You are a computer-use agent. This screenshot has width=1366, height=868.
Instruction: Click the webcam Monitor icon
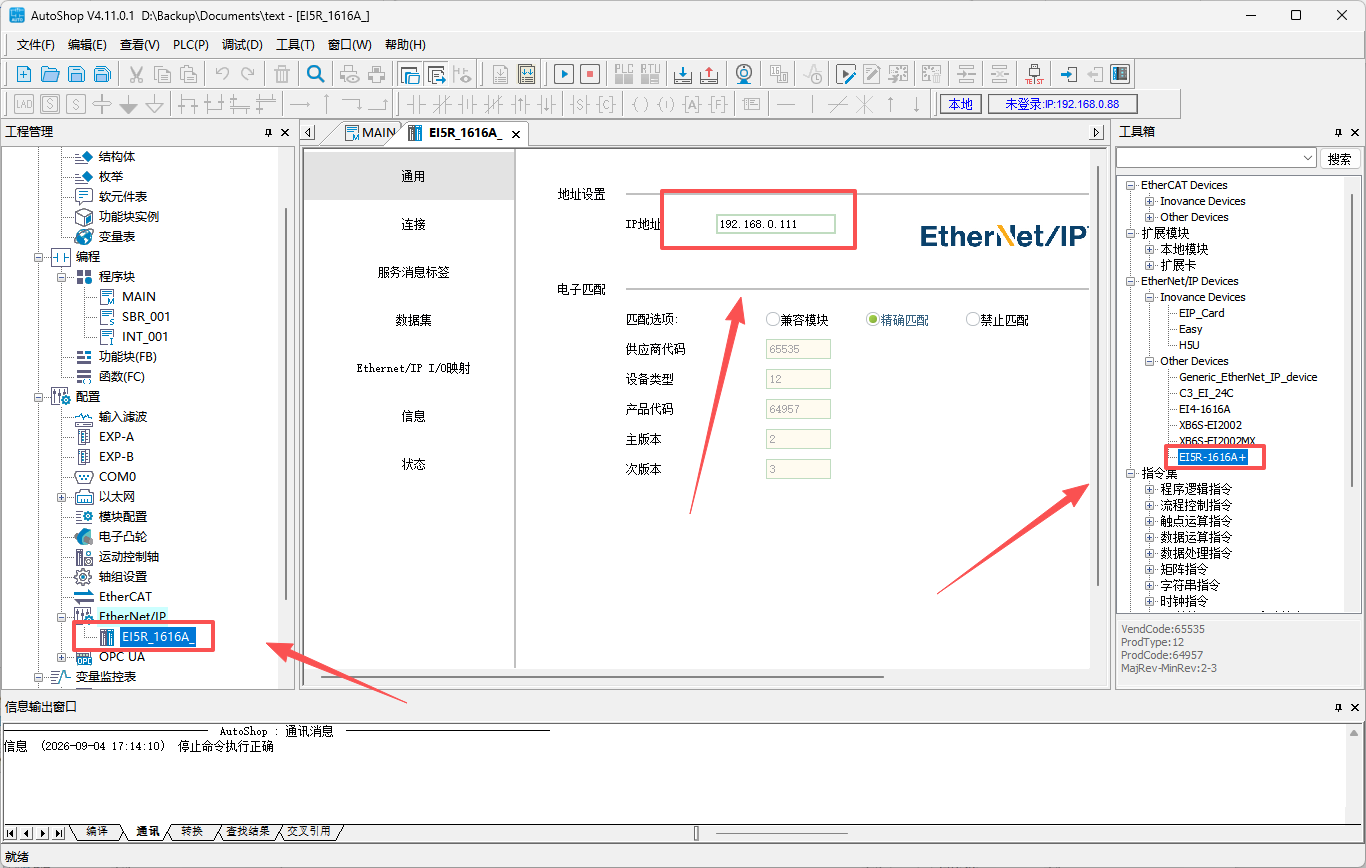744,74
